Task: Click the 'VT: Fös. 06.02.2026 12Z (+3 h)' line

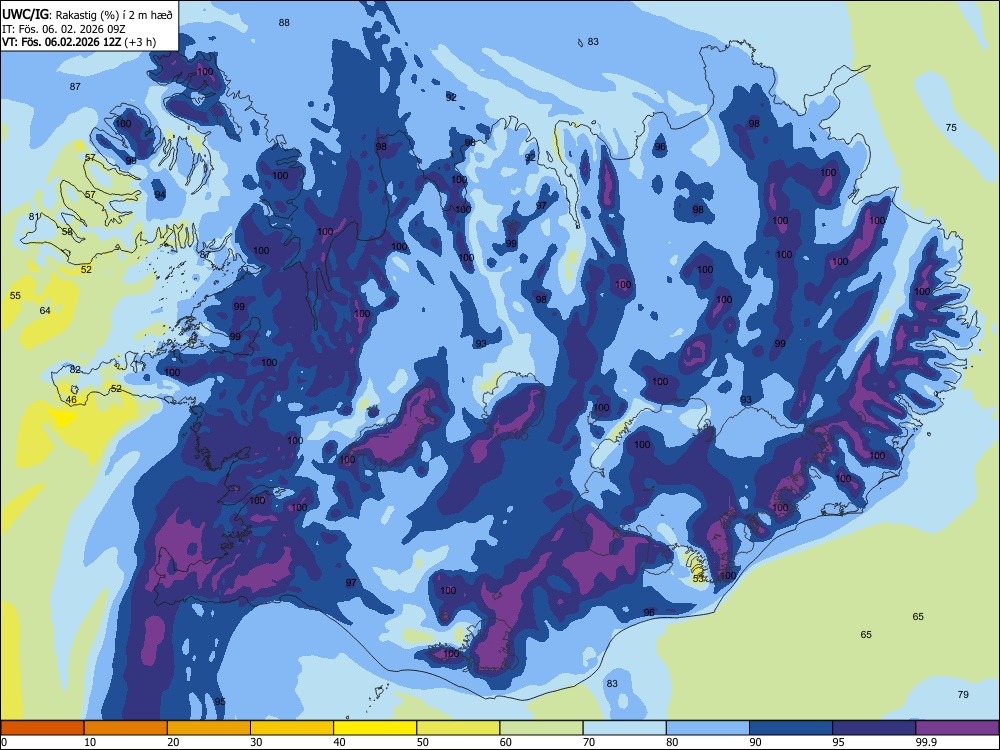Action: click(x=79, y=42)
